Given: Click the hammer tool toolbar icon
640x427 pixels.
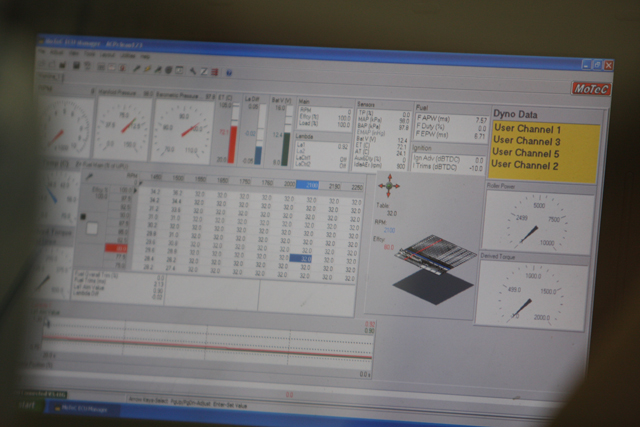Looking at the screenshot, I should [x=193, y=71].
